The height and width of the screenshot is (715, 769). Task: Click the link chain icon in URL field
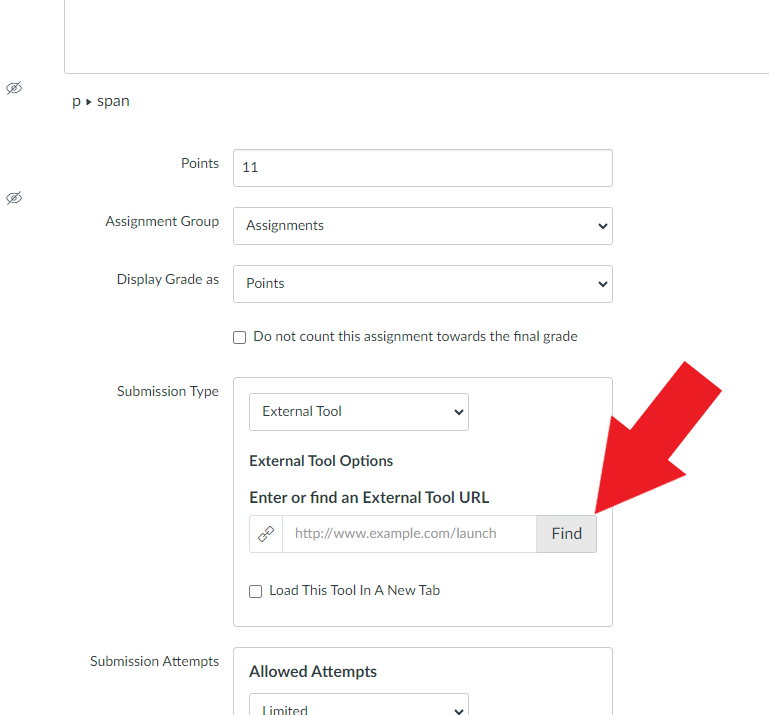pyautogui.click(x=266, y=534)
